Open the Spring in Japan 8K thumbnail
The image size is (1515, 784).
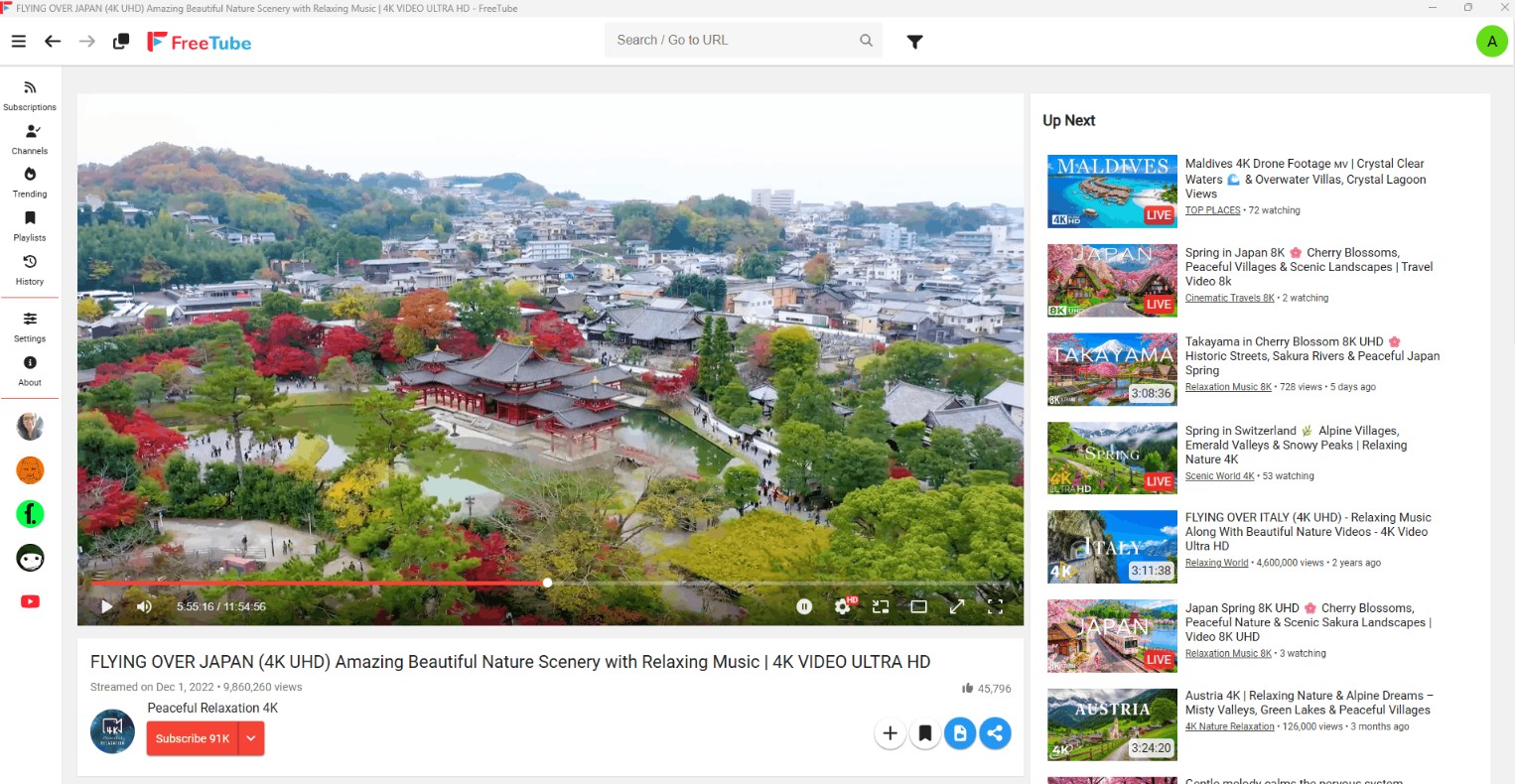tap(1112, 280)
